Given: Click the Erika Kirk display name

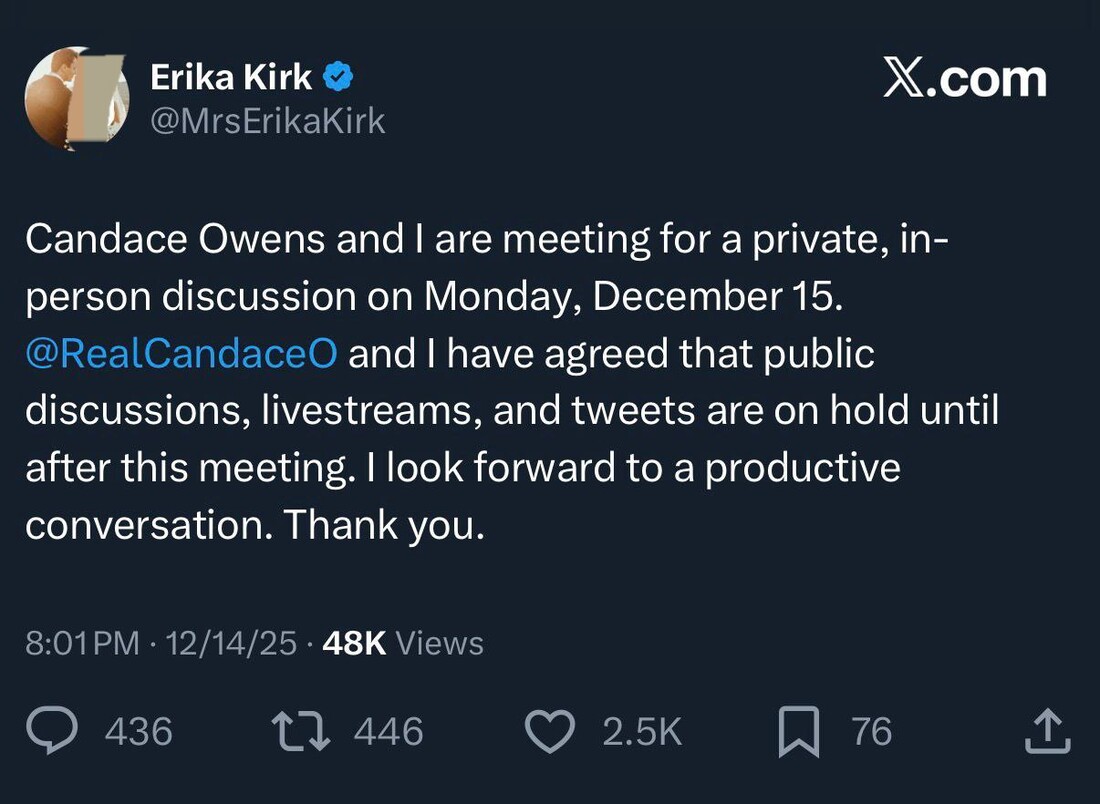Looking at the screenshot, I should tap(230, 77).
